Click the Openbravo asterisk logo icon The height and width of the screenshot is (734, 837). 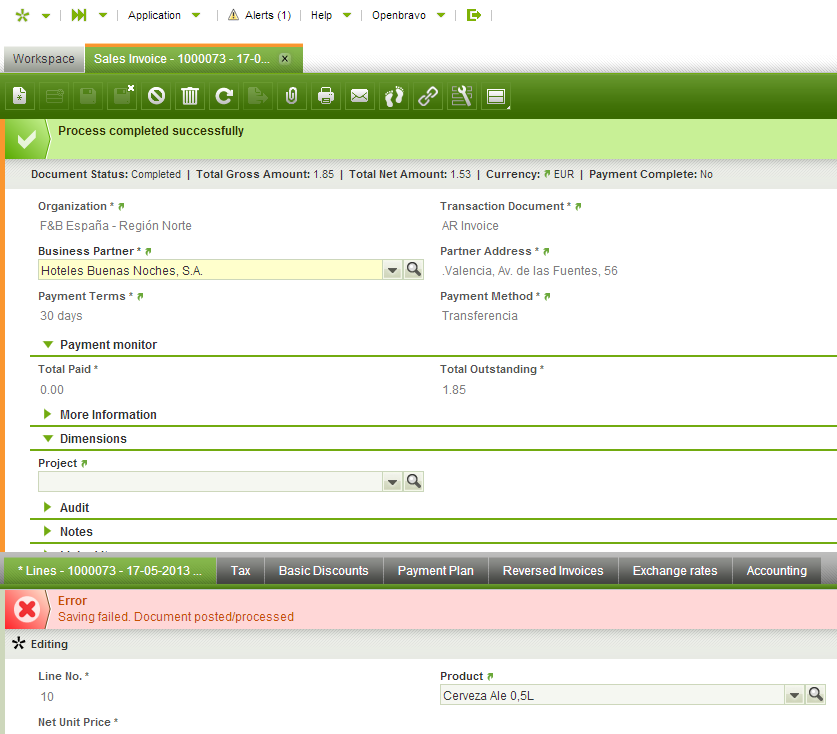click(x=22, y=15)
